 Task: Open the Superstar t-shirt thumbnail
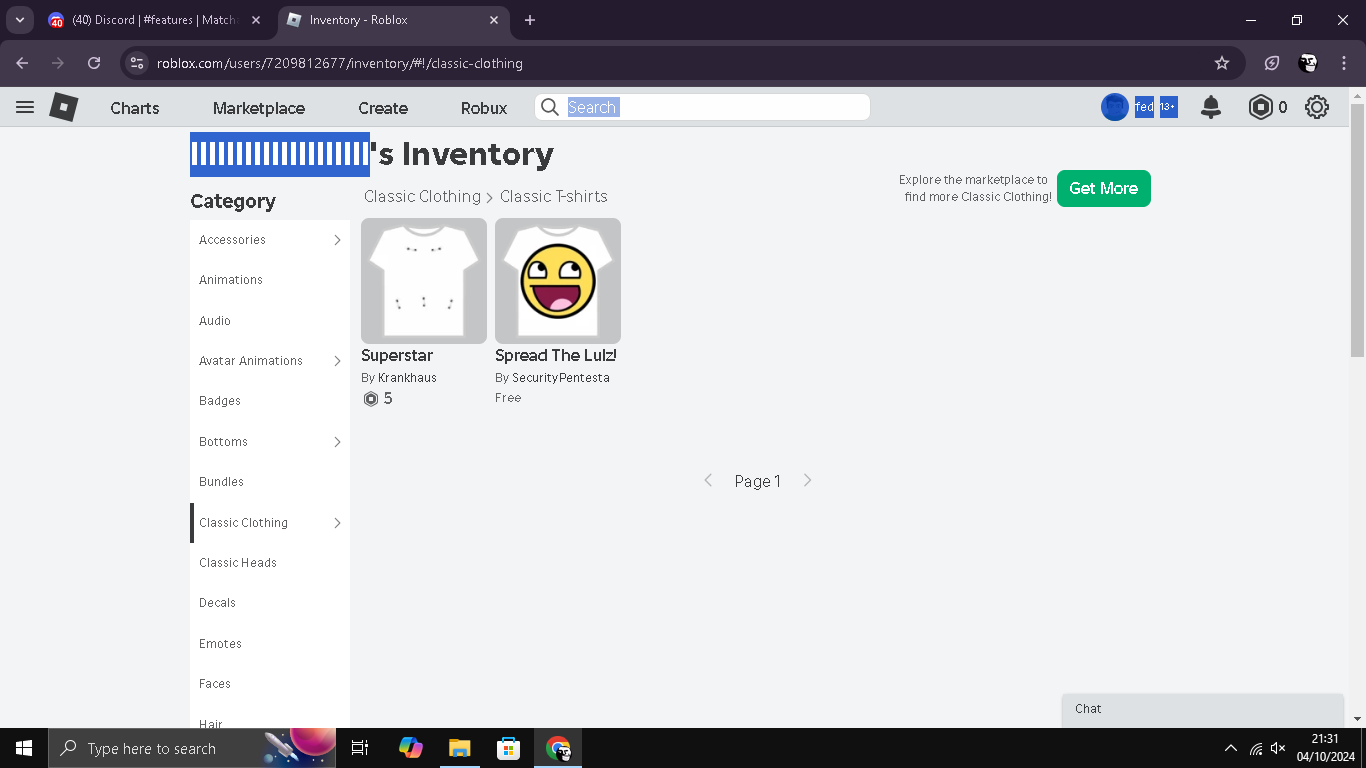(x=424, y=281)
